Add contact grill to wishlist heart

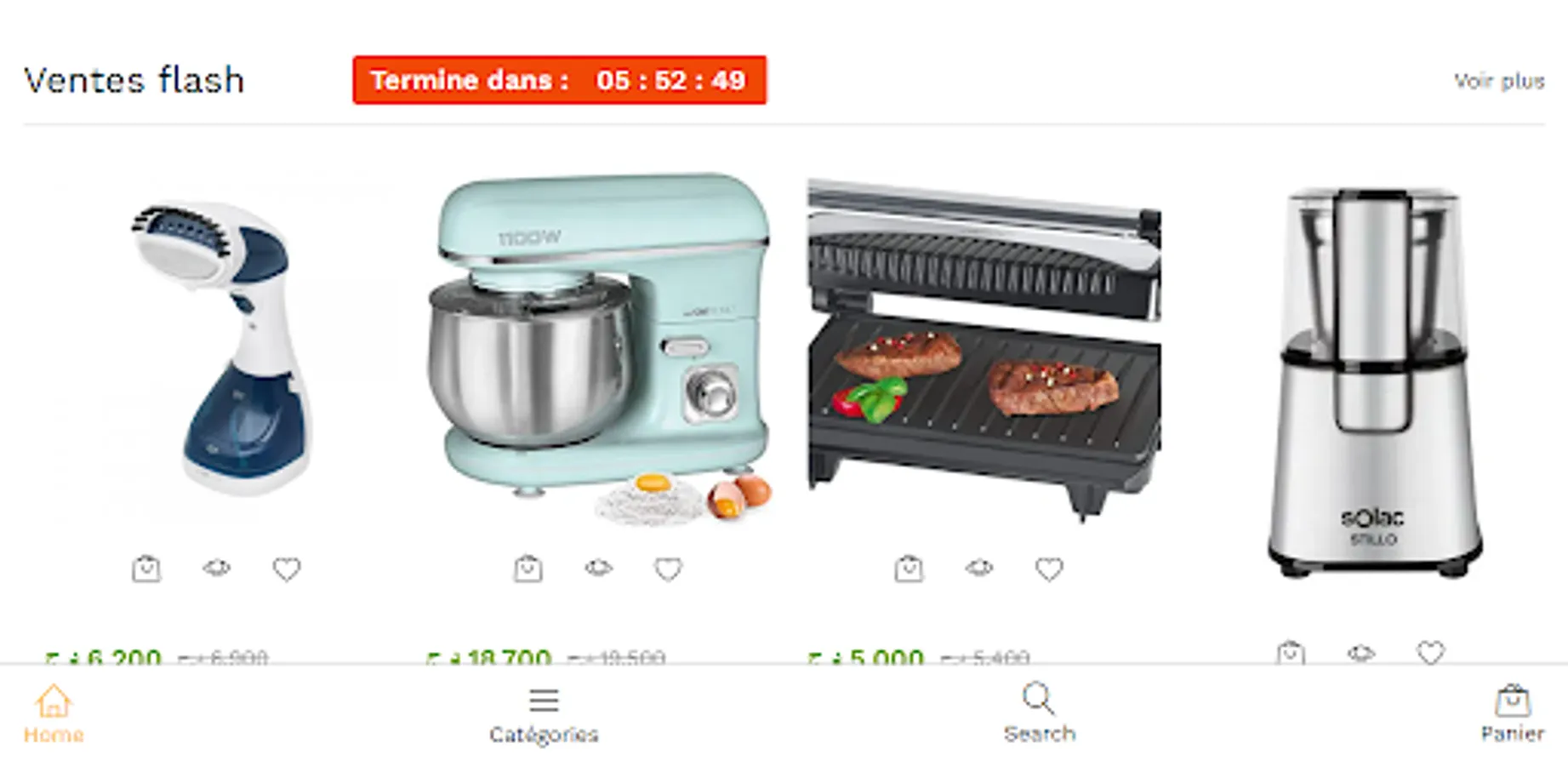(x=1049, y=569)
